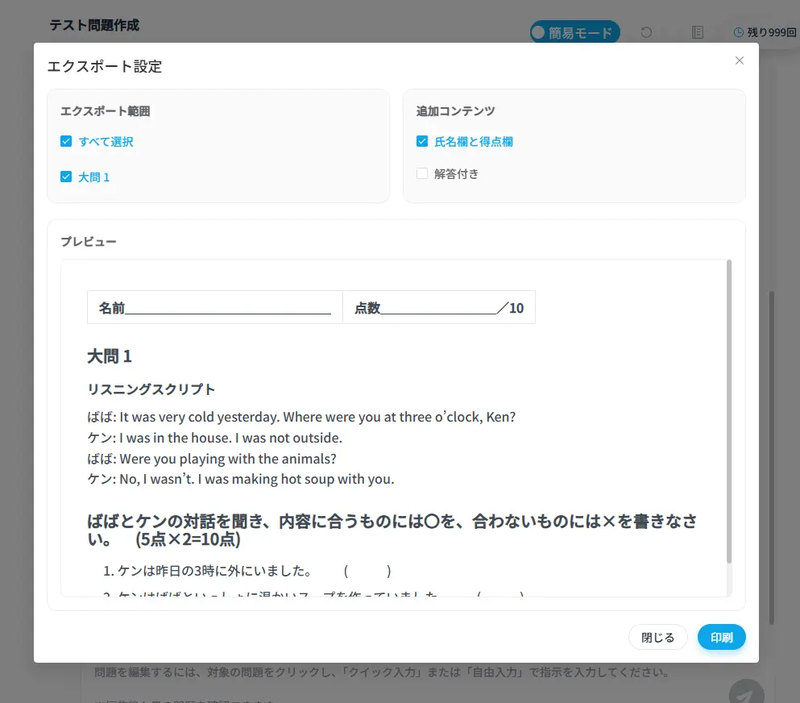Disable the 氏名欄と得点欄 option
The width and height of the screenshot is (800, 703).
coord(421,141)
